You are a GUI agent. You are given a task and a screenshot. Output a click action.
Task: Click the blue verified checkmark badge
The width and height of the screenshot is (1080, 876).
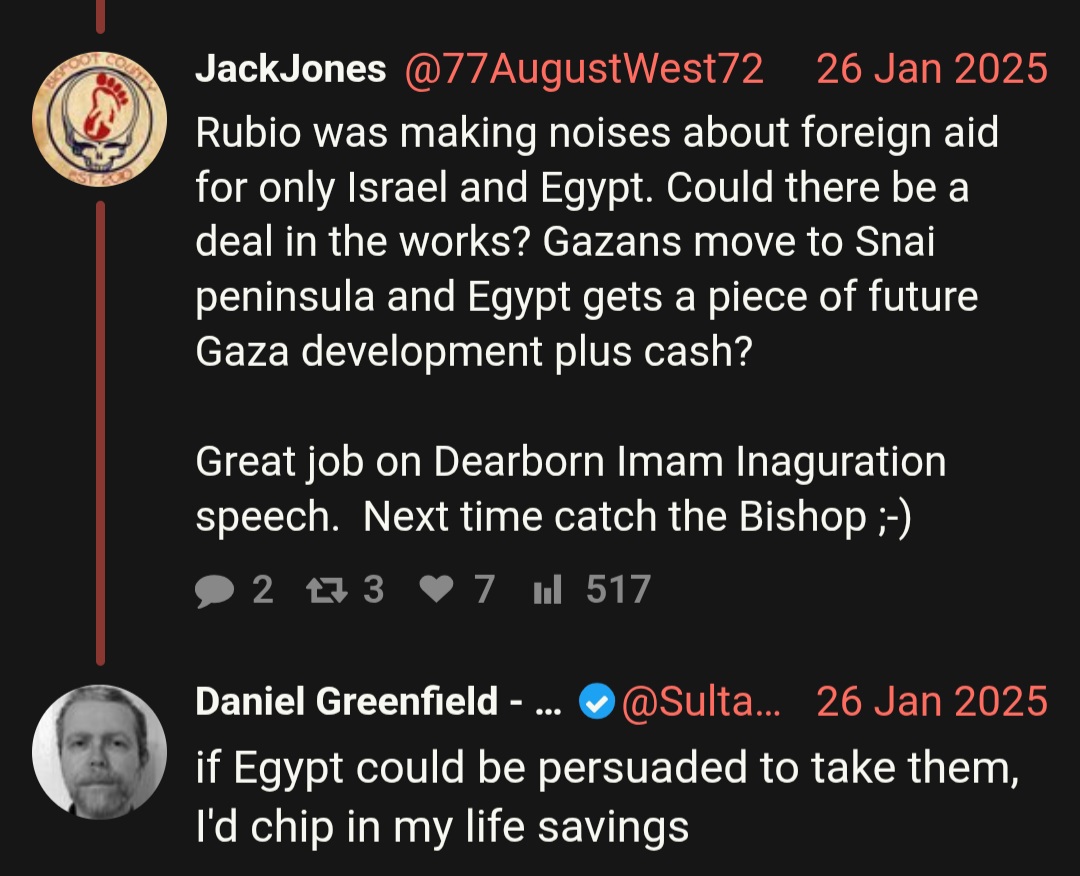[596, 702]
